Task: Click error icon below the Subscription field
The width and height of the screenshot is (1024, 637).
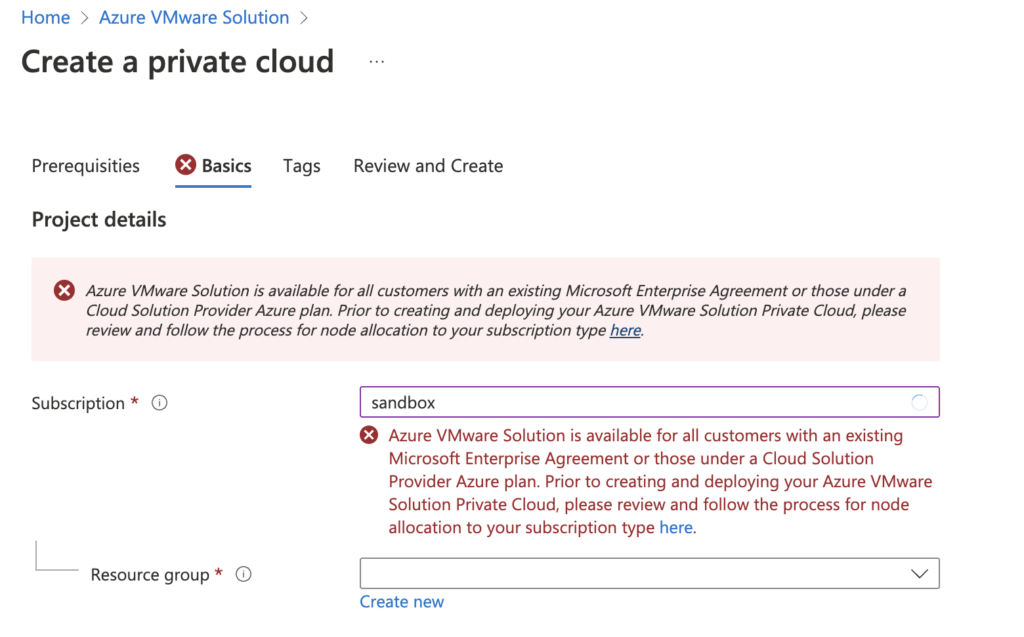Action: pyautogui.click(x=370, y=435)
